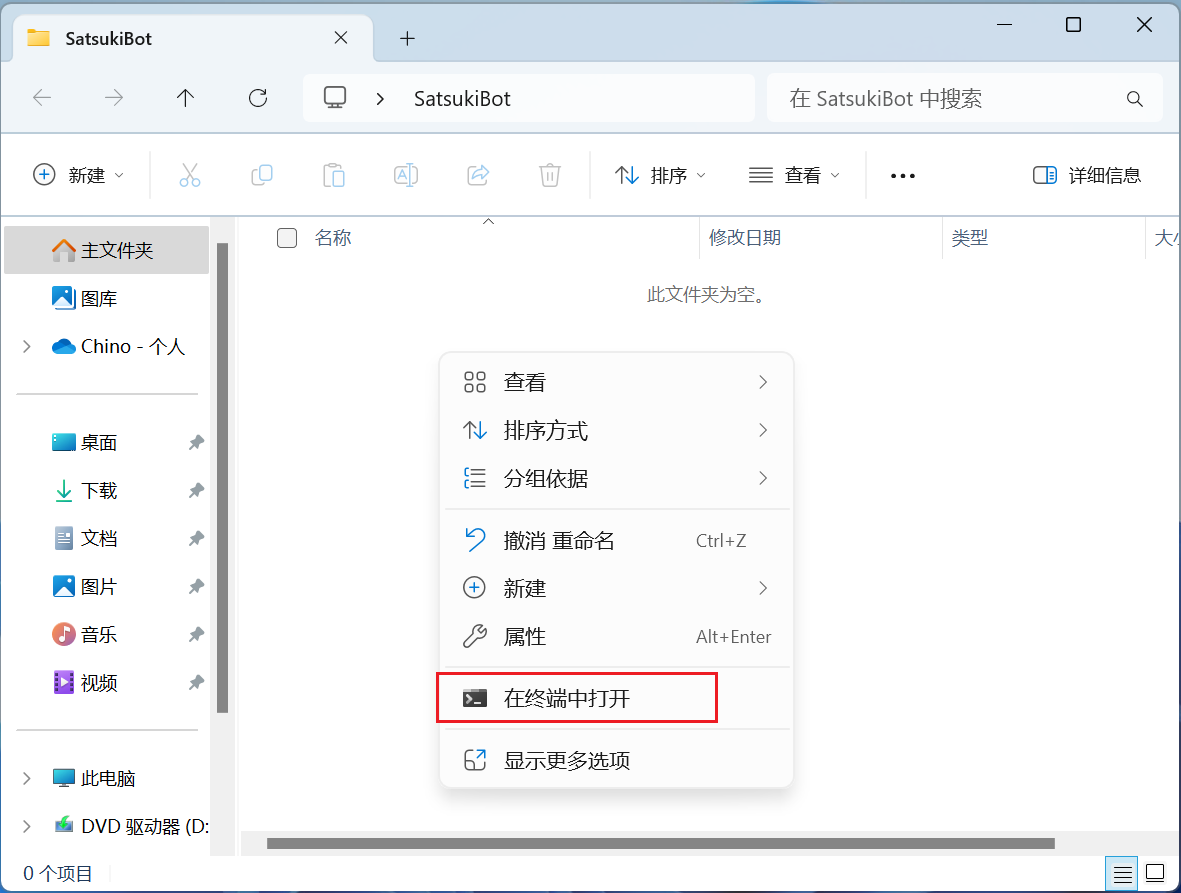The image size is (1181, 893).
Task: Click the This PC monitor icon in address bar
Action: tap(335, 98)
